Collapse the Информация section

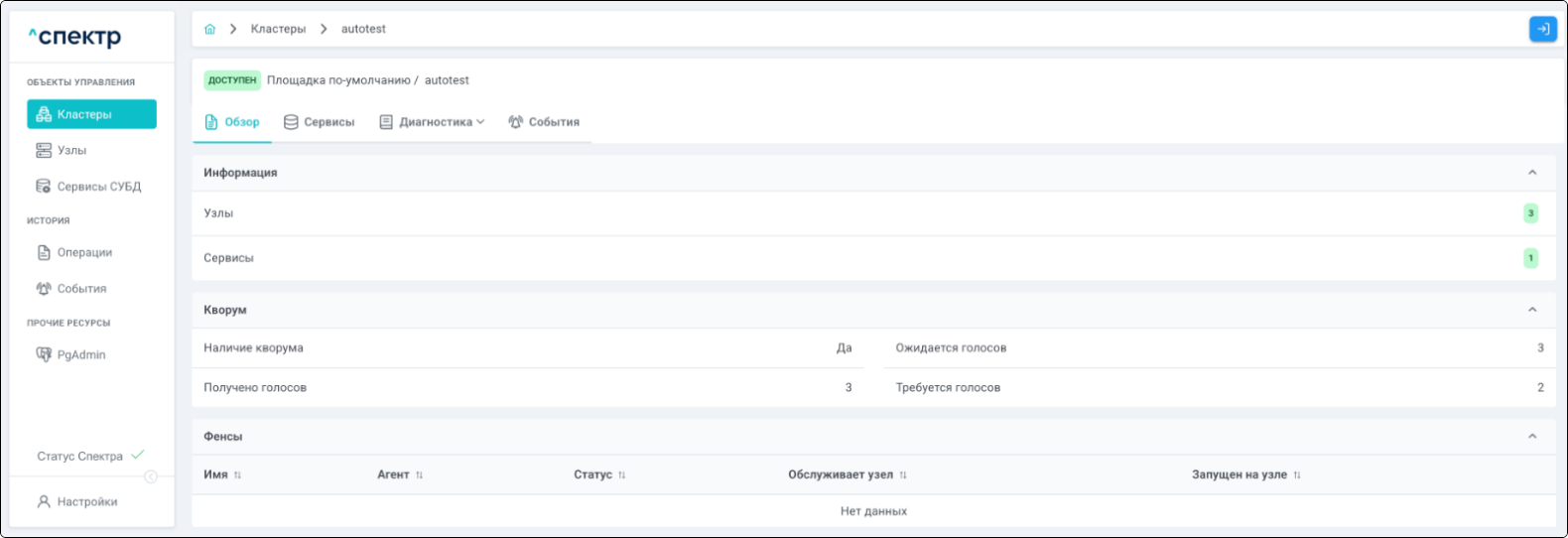coord(1531,173)
